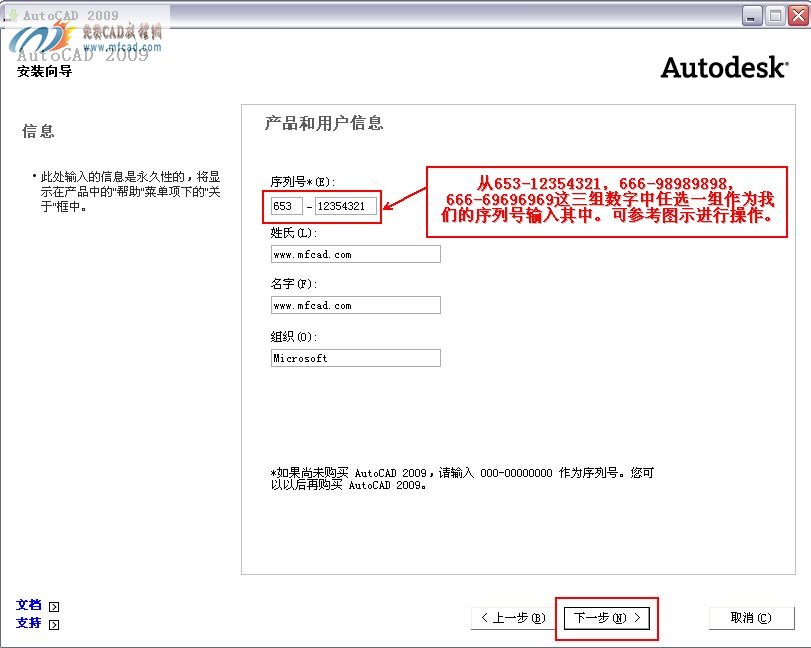Close the AutoCAD 2009 installer window
This screenshot has width=811, height=648.
798,16
